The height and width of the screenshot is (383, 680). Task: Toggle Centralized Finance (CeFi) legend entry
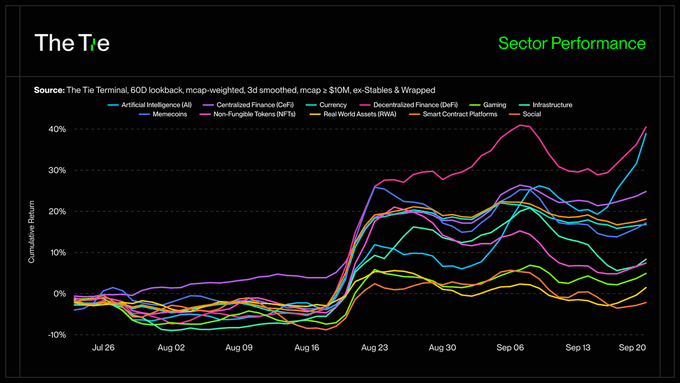pyautogui.click(x=248, y=105)
